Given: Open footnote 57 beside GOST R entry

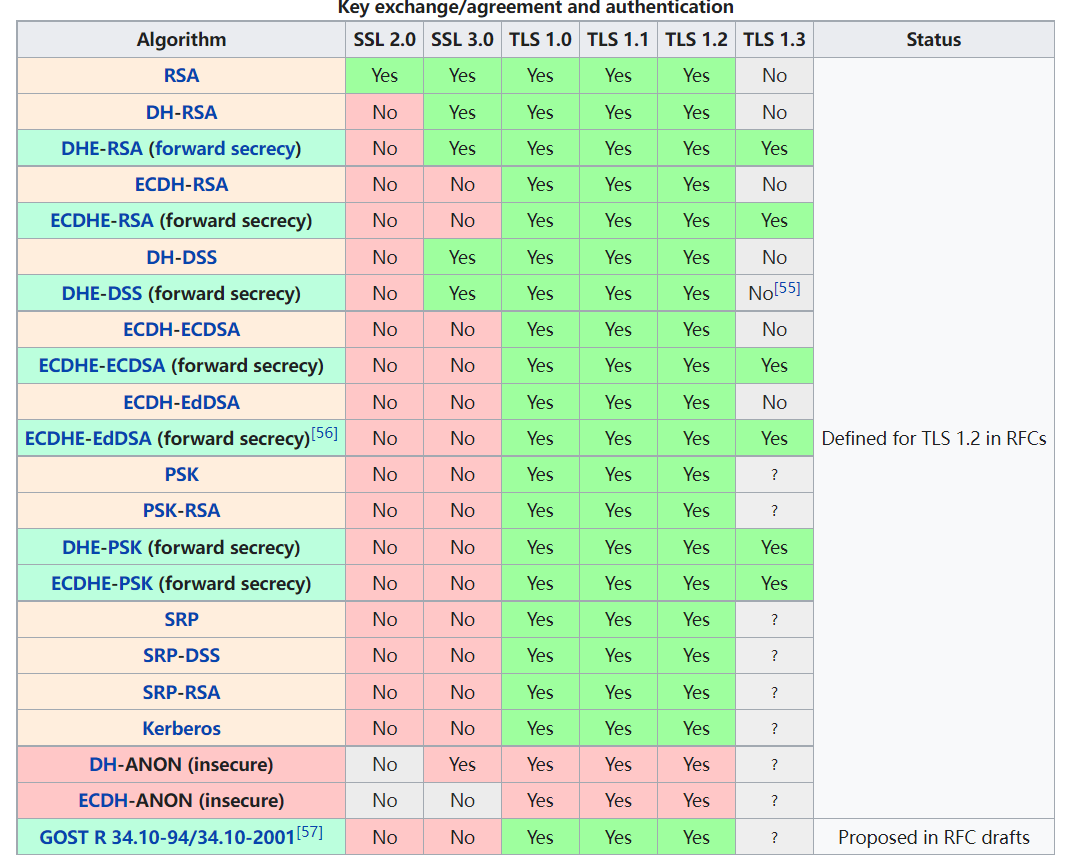Looking at the screenshot, I should click(309, 832).
